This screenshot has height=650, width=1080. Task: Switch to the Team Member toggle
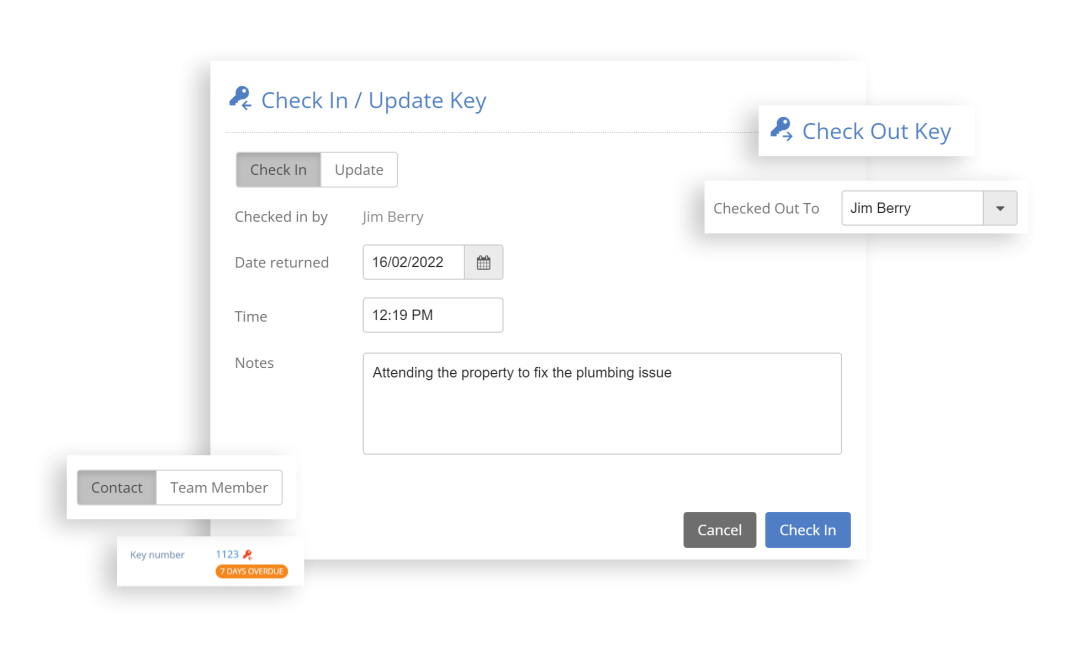click(219, 487)
